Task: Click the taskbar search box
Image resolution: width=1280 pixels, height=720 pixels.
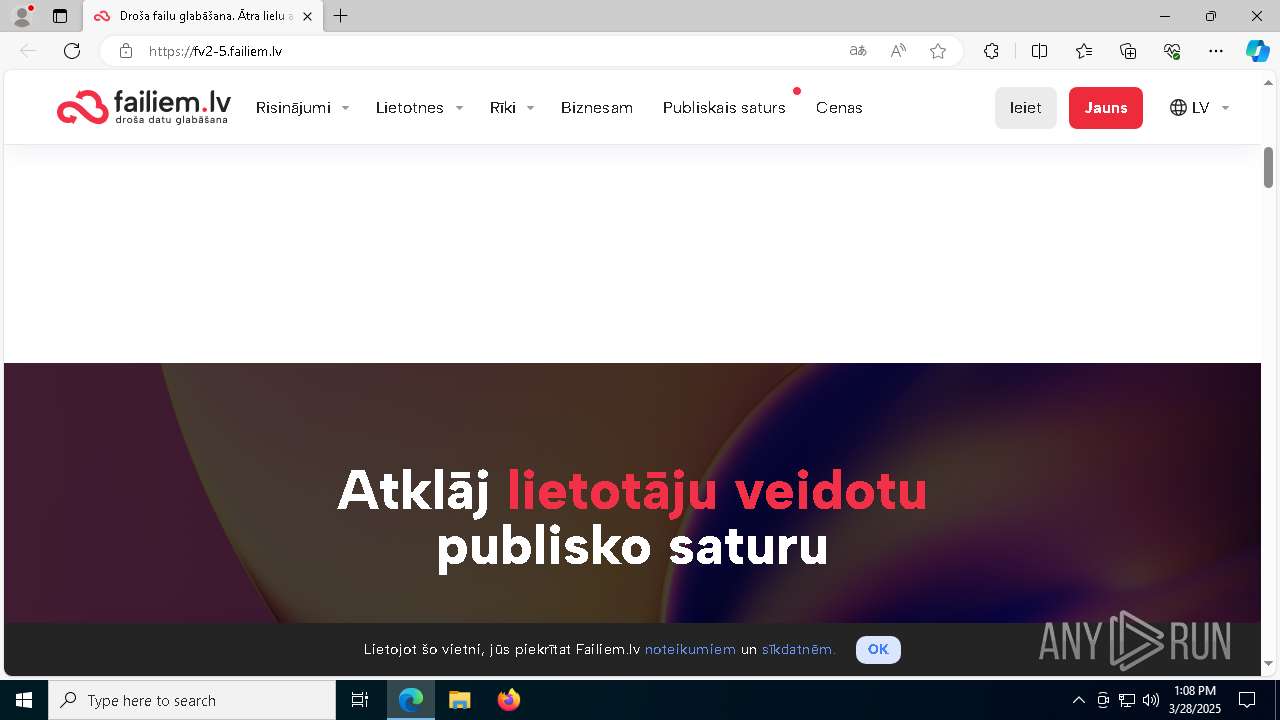Action: point(192,700)
